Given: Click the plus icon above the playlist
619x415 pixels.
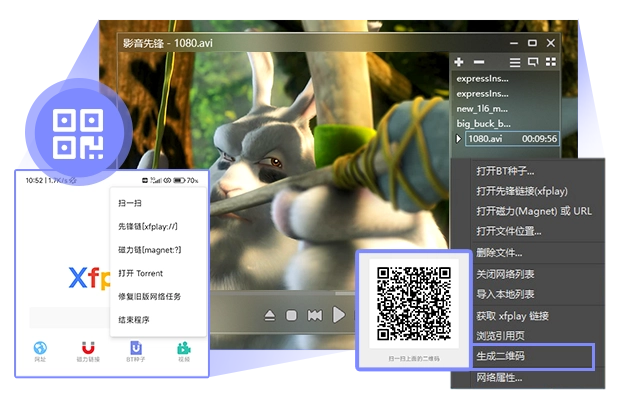Looking at the screenshot, I should click(459, 62).
